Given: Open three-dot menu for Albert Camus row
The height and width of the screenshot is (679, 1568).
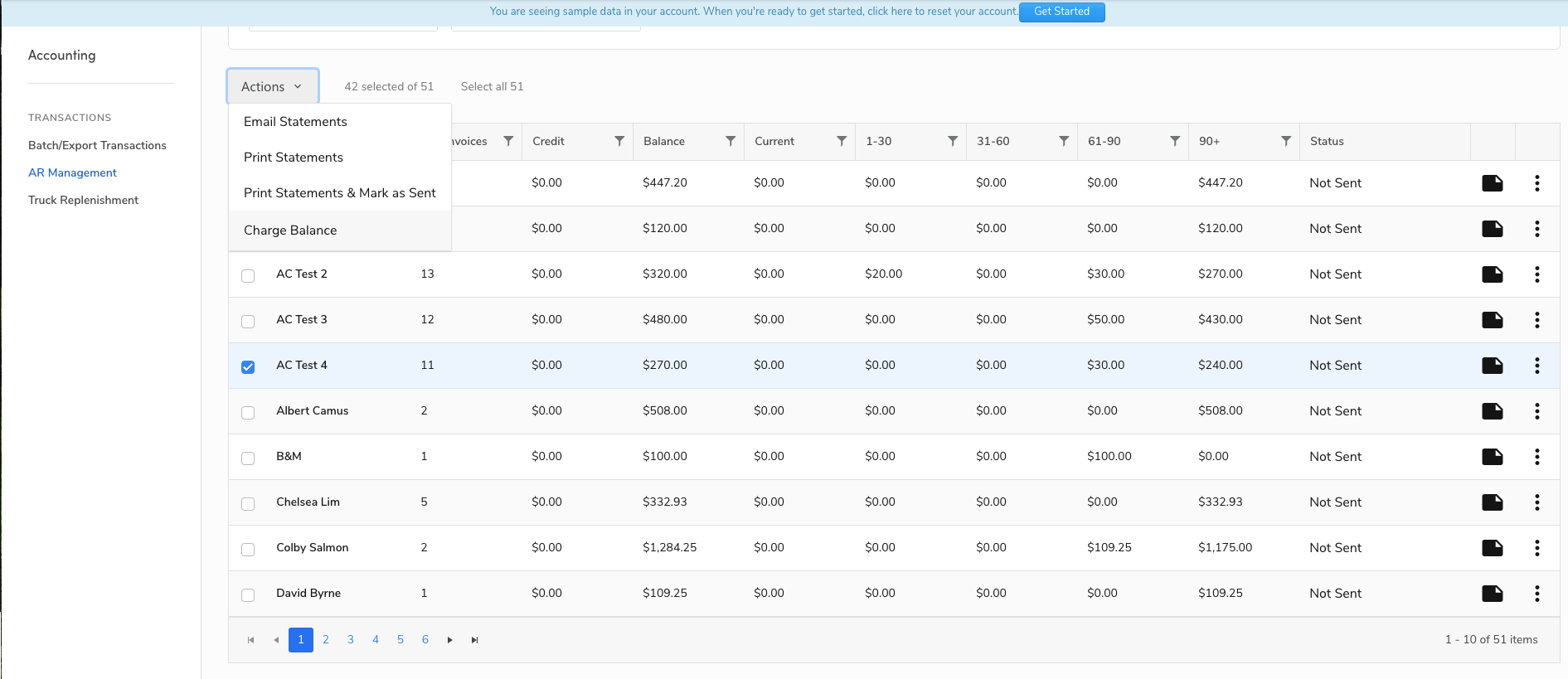Looking at the screenshot, I should click(x=1537, y=411).
